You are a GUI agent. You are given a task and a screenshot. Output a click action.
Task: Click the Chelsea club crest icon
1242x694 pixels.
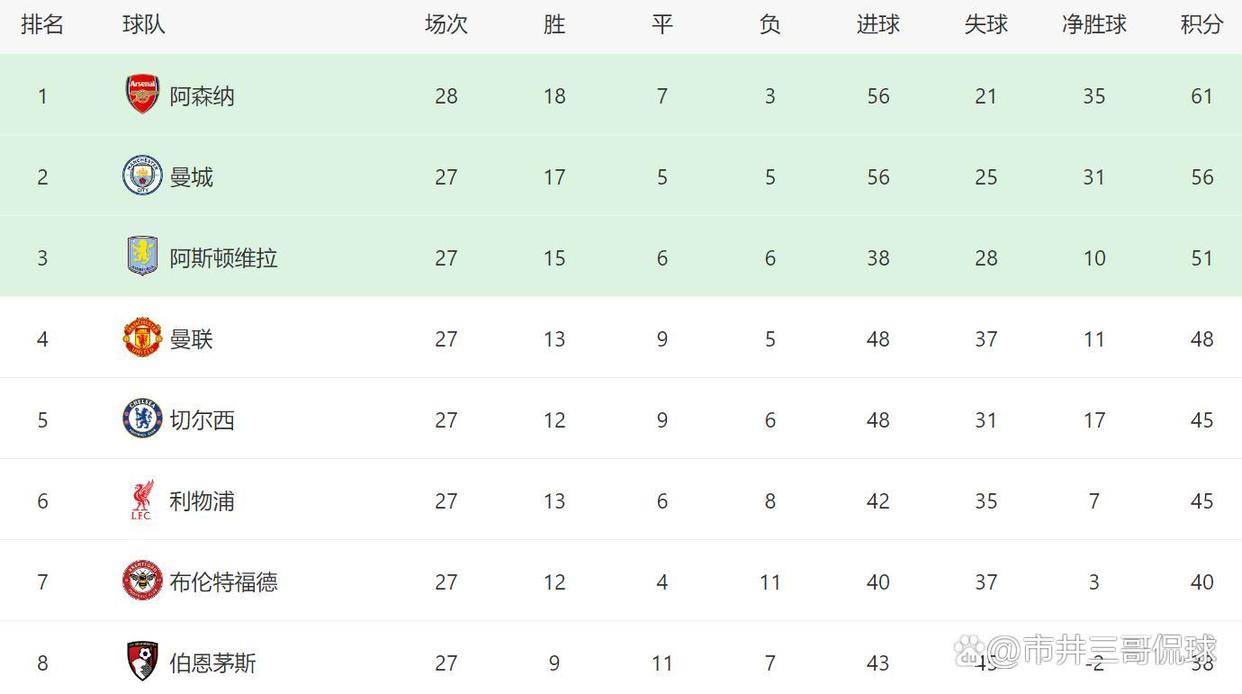pos(142,419)
